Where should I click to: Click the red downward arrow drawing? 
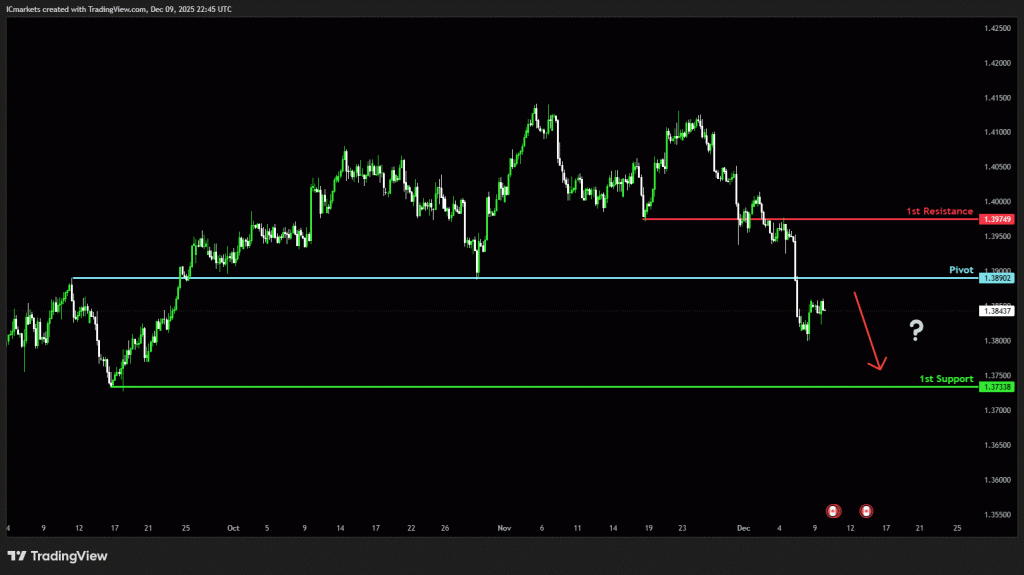[867, 331]
